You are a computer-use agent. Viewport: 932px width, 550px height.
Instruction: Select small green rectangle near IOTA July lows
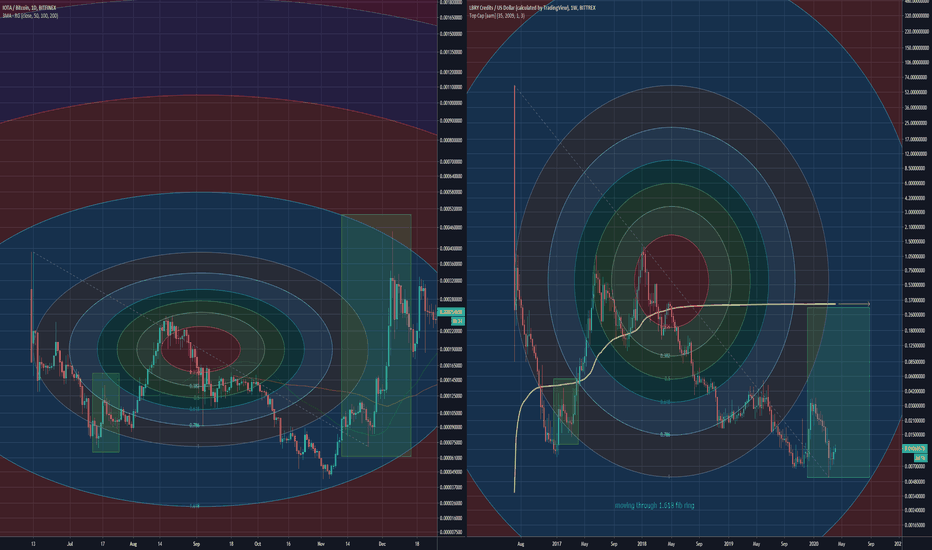point(106,413)
